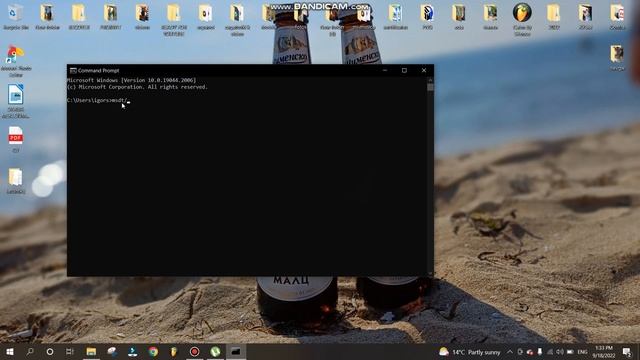This screenshot has height=360, width=640.
Task: Open Task View on the taskbar
Action: coord(70,351)
